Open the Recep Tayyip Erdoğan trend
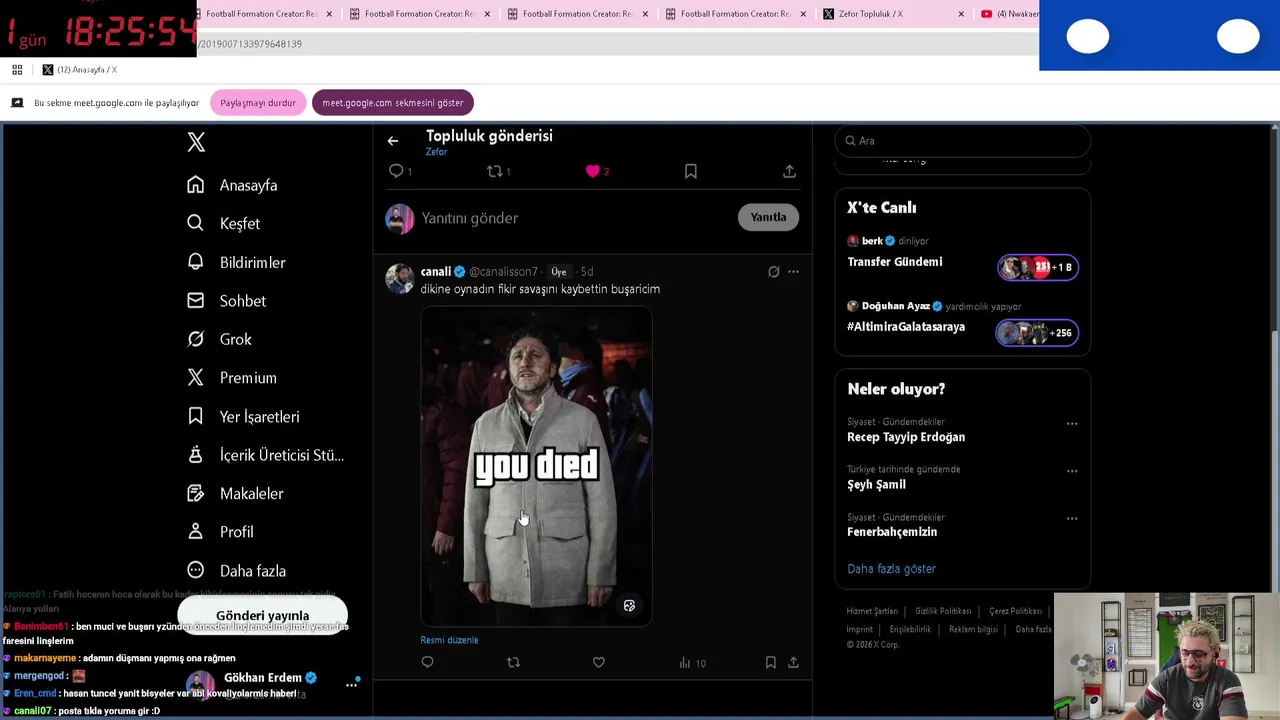This screenshot has width=1280, height=720. 906,437
